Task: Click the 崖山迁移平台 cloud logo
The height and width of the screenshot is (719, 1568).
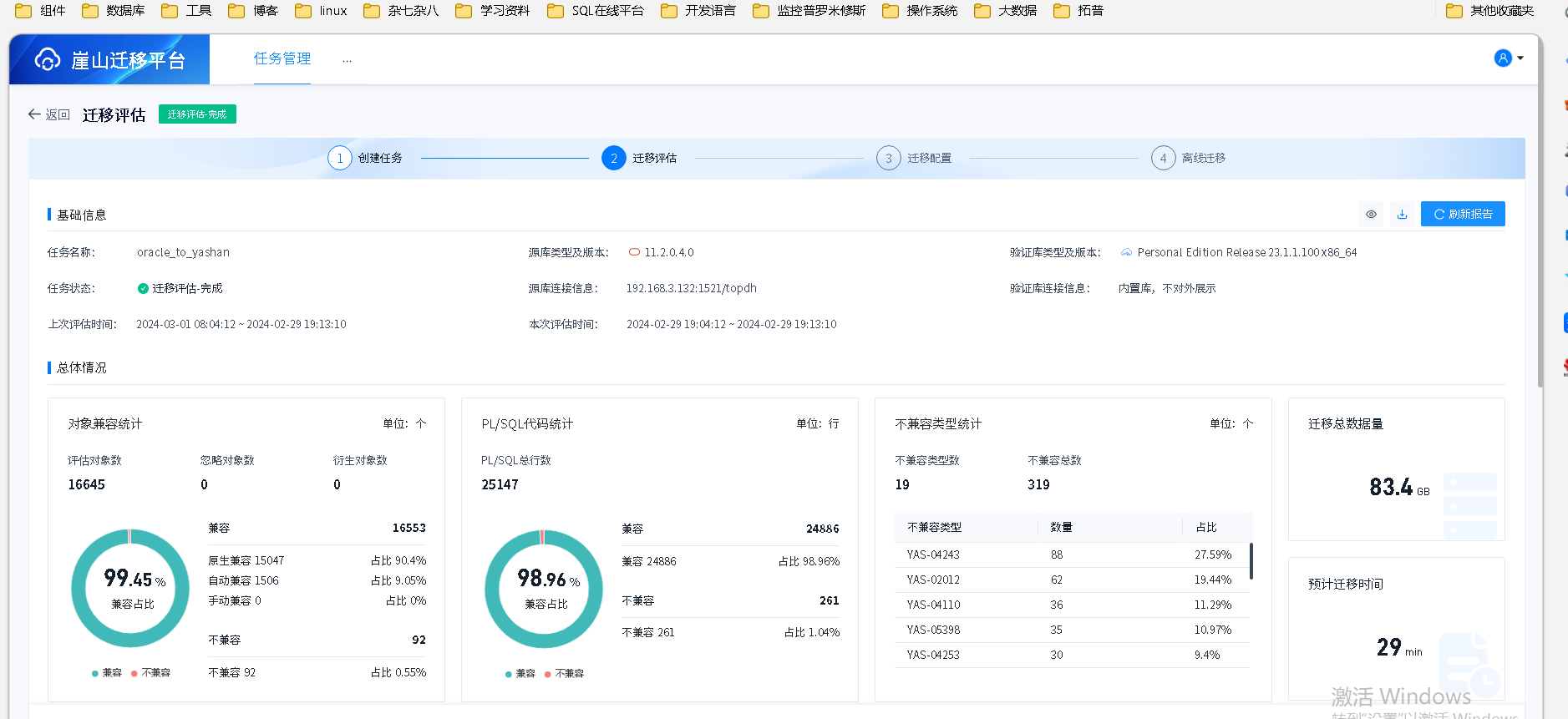Action: point(48,59)
